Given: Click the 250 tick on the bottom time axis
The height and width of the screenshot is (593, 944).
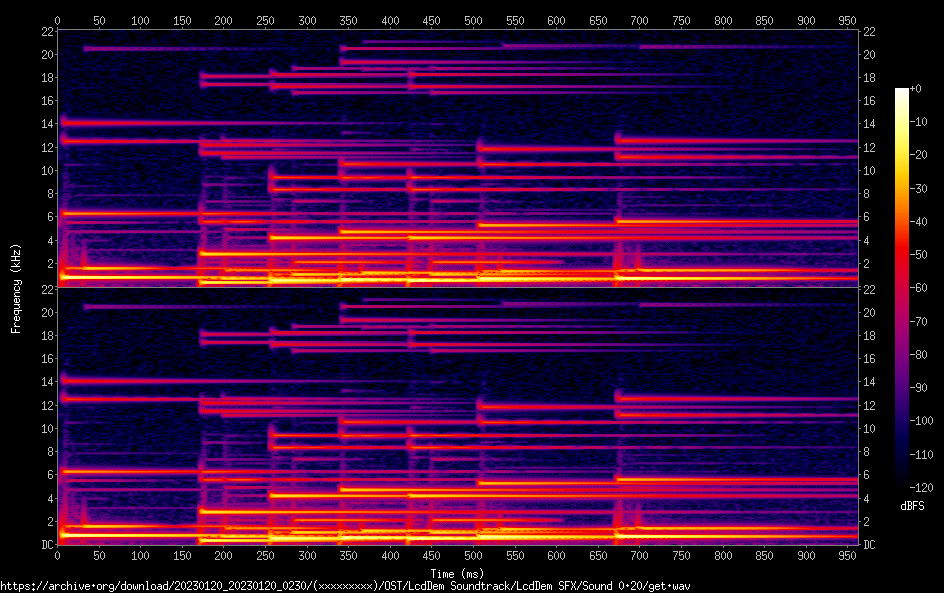Looking at the screenshot, I should pyautogui.click(x=265, y=556).
